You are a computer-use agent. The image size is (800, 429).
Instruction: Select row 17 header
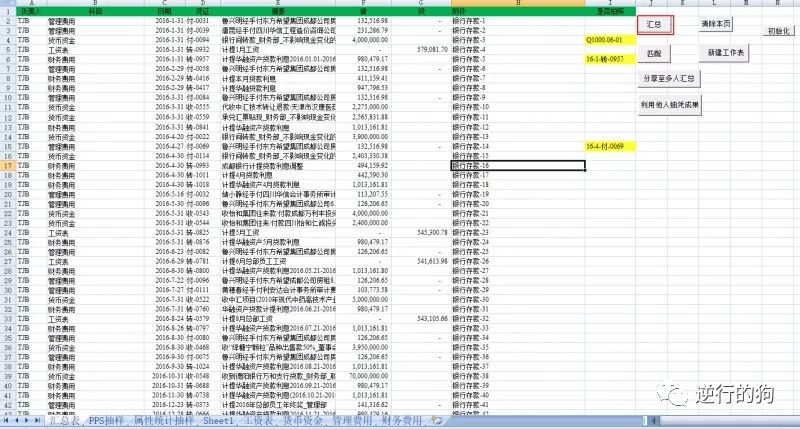[8, 166]
